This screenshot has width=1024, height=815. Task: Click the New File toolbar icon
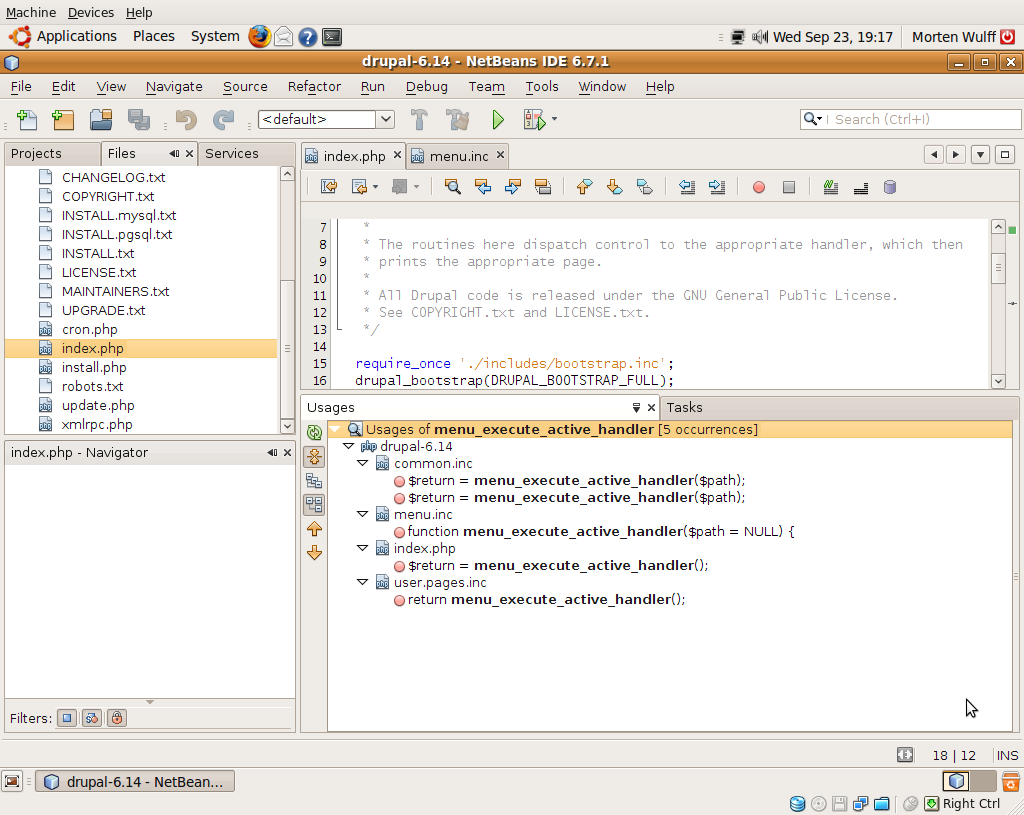pyautogui.click(x=27, y=120)
